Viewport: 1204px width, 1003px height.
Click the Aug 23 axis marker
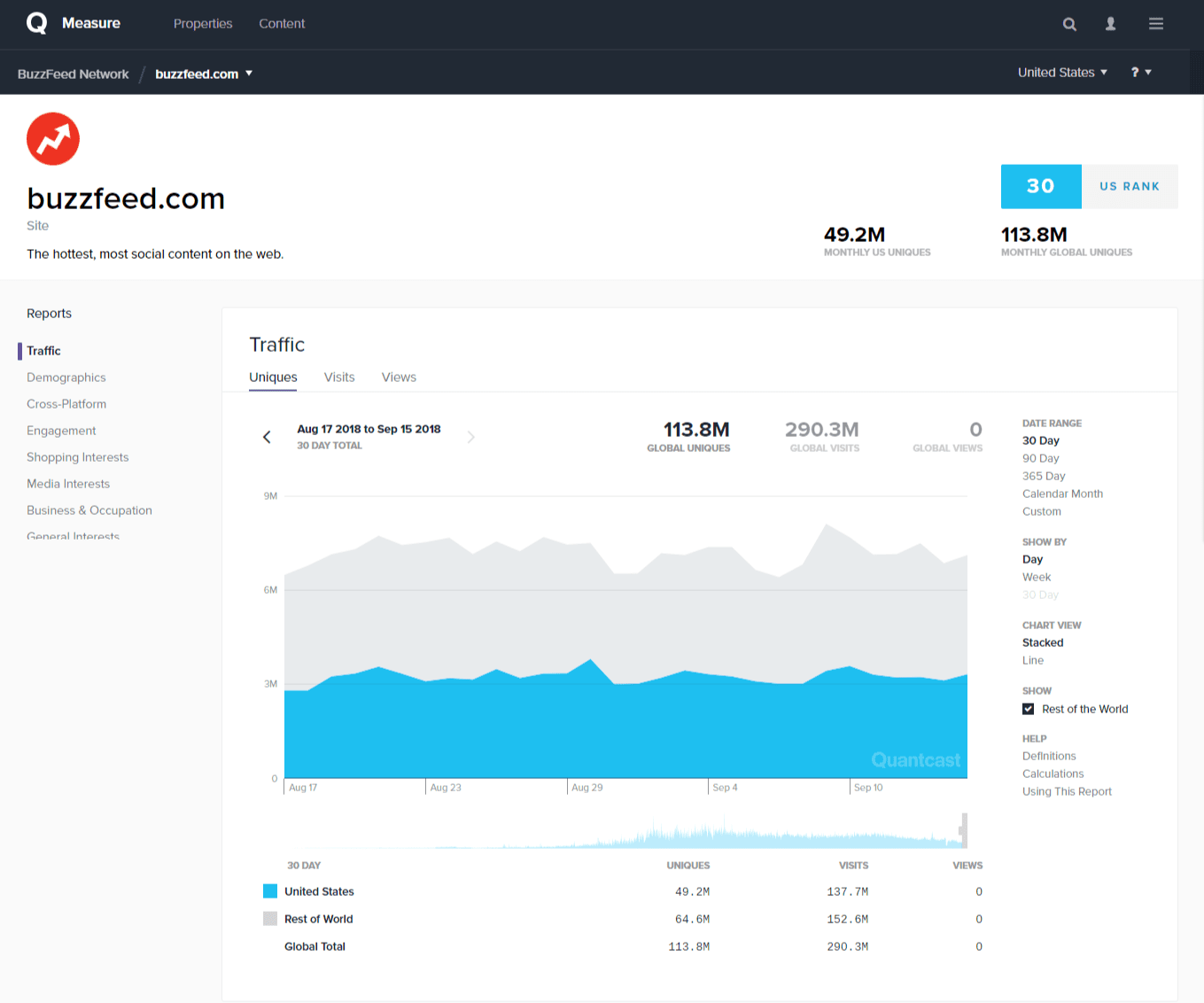coord(446,787)
